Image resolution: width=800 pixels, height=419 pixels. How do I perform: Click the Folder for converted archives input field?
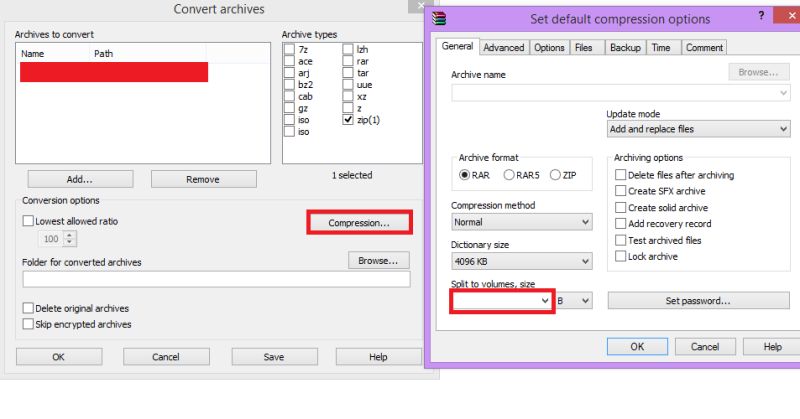click(216, 279)
